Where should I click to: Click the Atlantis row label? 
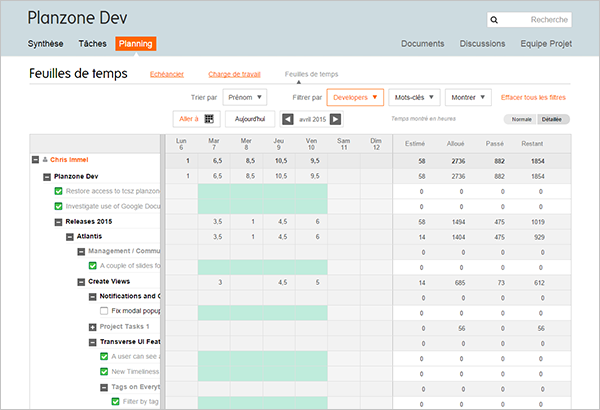tap(89, 236)
